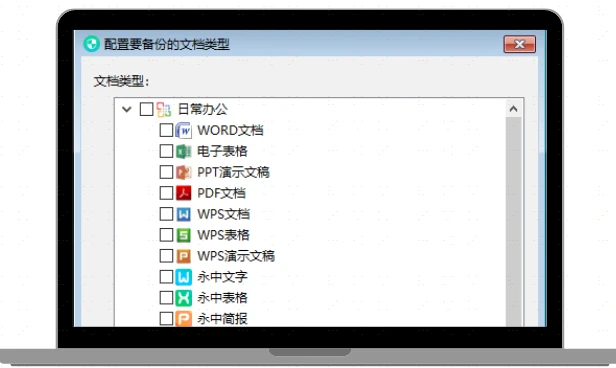This screenshot has height=368, width=616.
Task: Tick the WPS表格 checkbox
Action: [x=166, y=235]
